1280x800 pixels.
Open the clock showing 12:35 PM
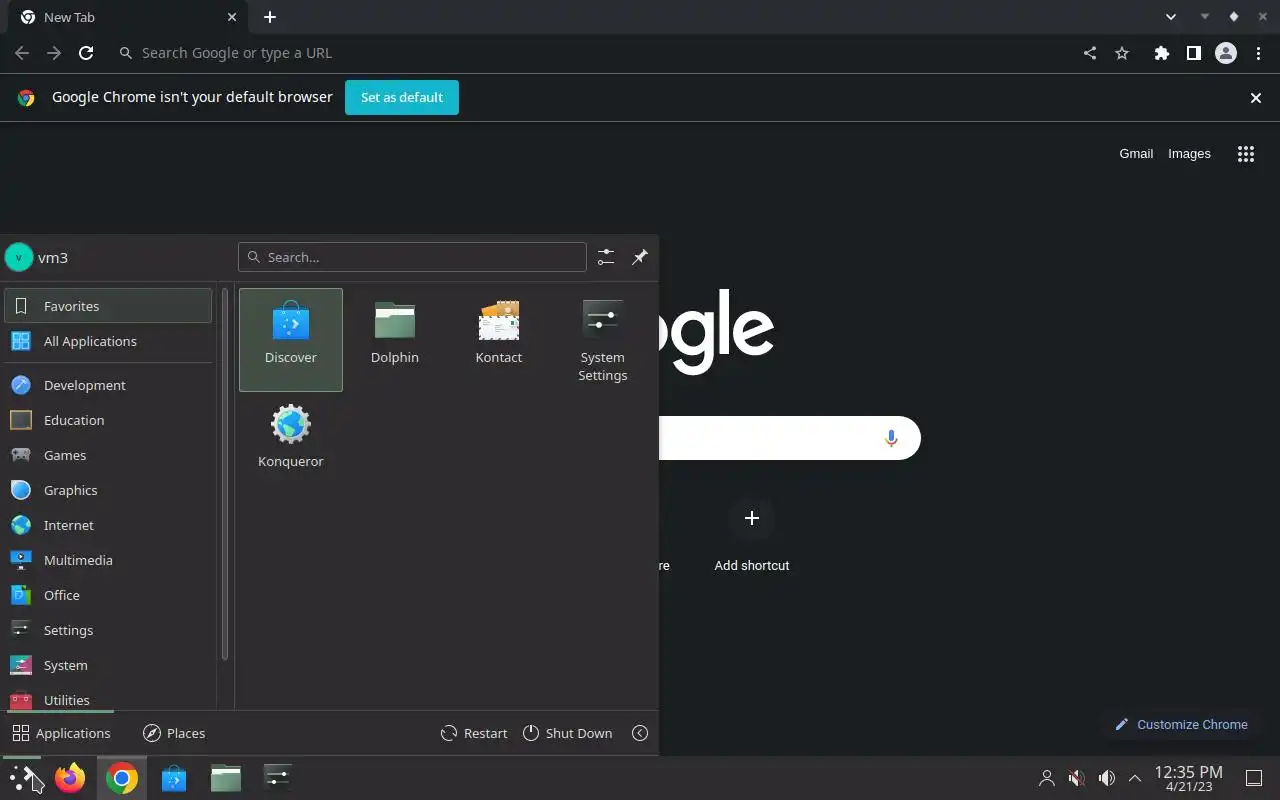click(1189, 778)
